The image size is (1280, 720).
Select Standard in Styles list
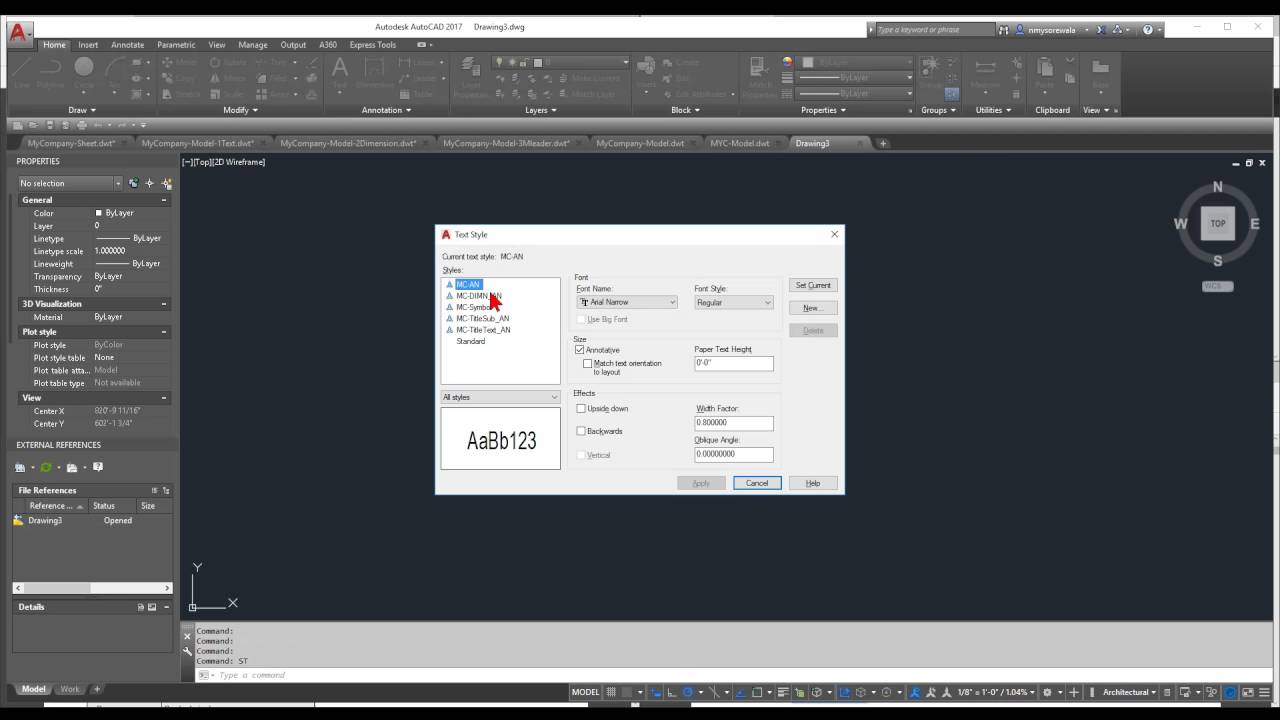click(471, 341)
